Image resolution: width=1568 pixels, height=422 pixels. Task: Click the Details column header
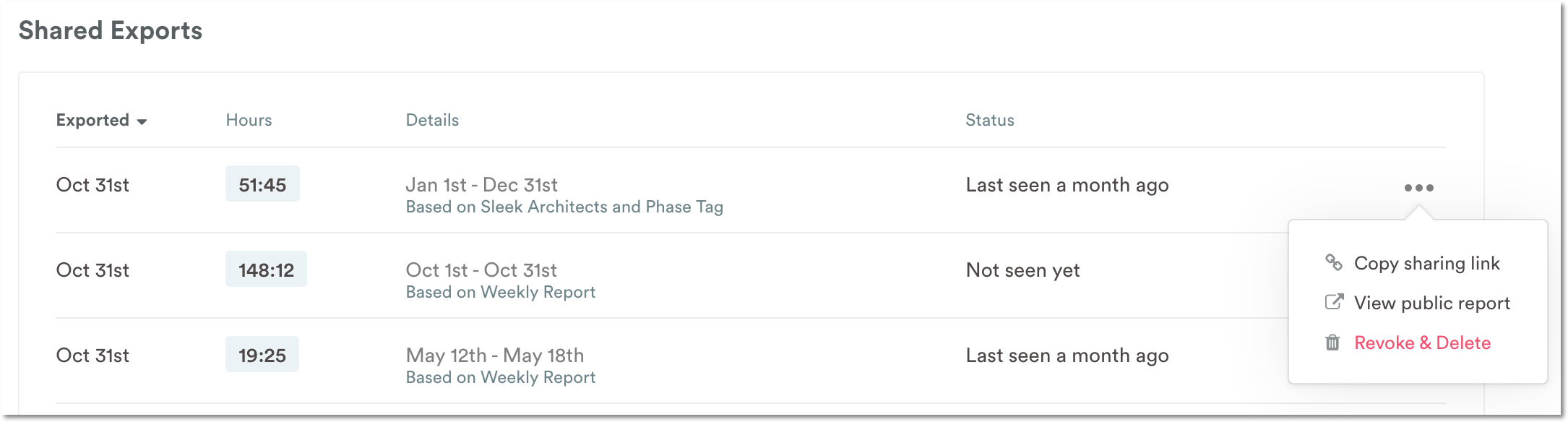click(432, 120)
